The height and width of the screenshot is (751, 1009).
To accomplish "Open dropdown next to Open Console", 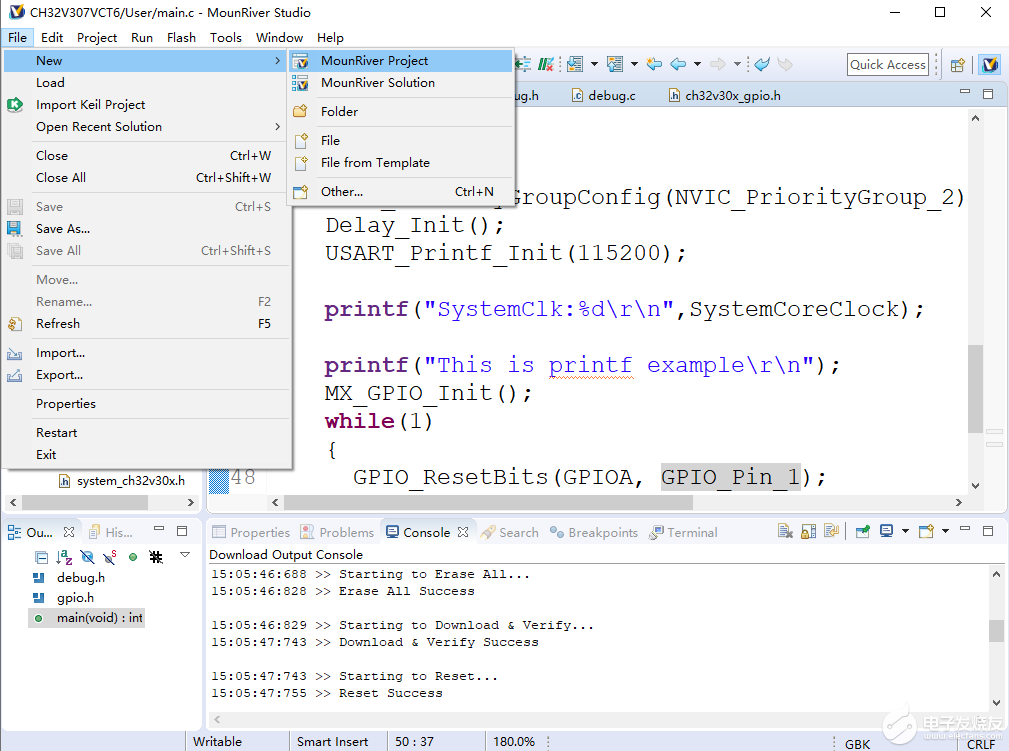I will (x=945, y=531).
